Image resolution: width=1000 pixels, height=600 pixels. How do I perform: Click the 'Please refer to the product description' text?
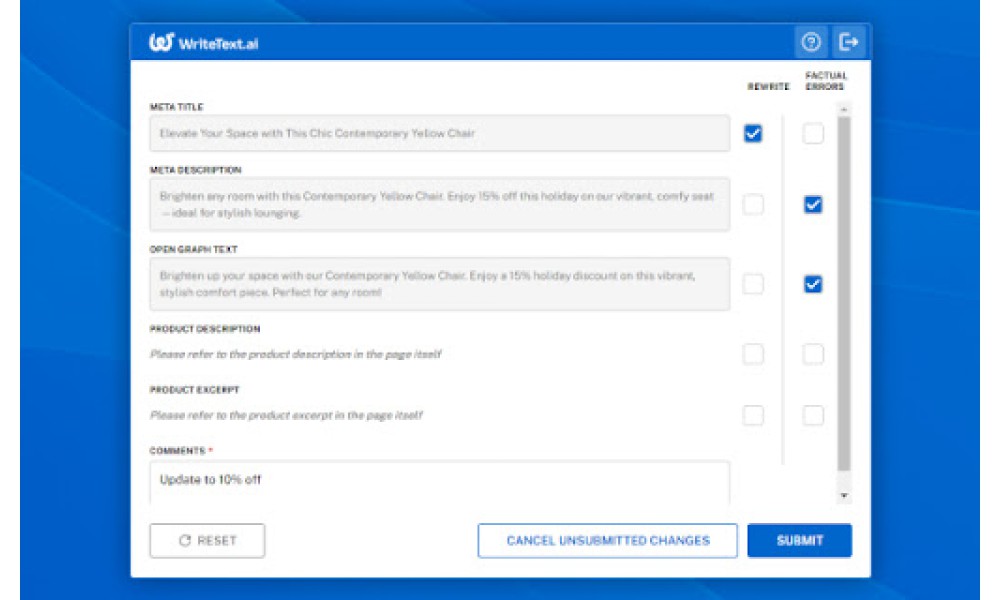point(295,354)
